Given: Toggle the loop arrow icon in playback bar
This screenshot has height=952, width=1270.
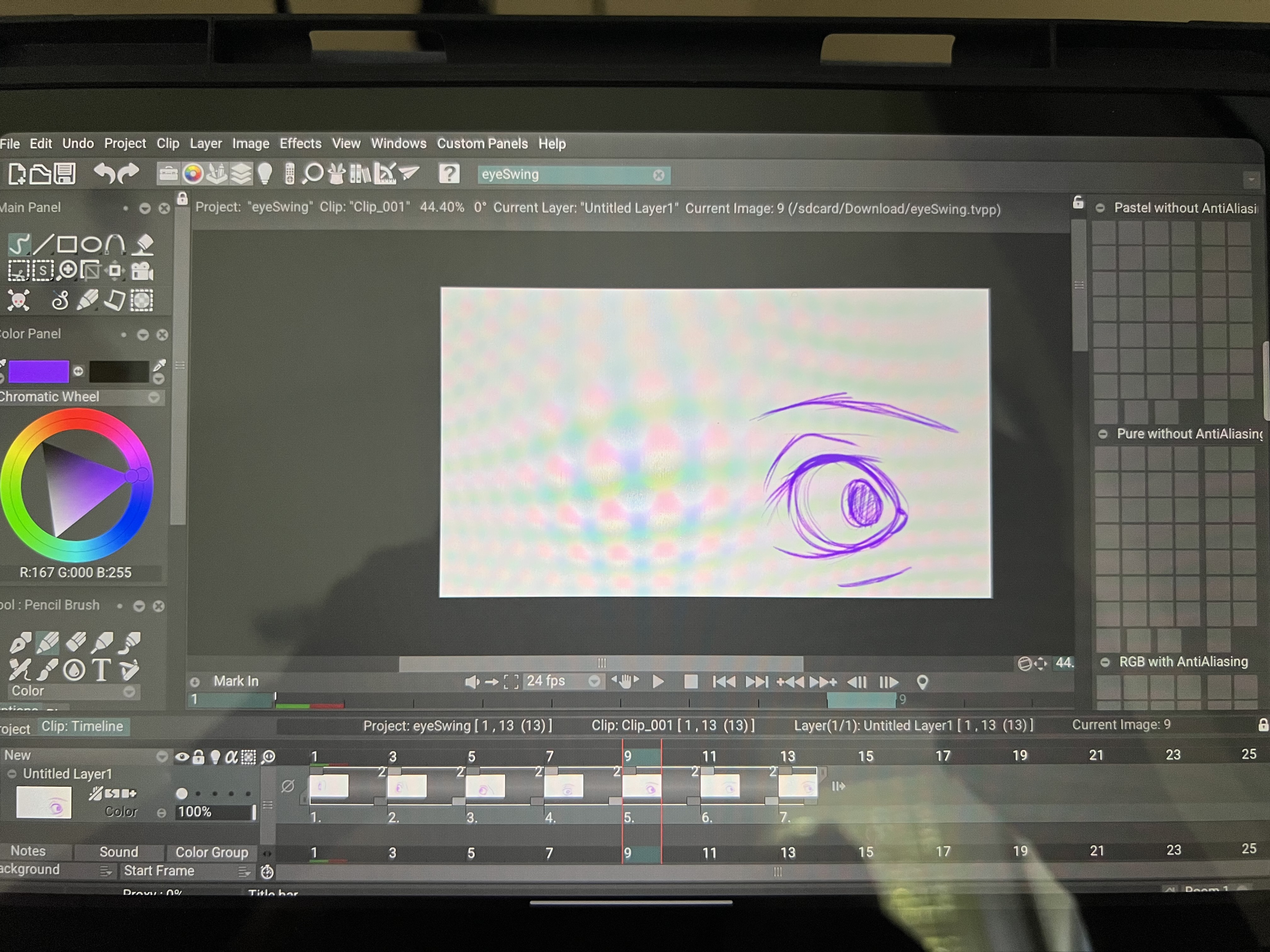Looking at the screenshot, I should click(x=491, y=682).
